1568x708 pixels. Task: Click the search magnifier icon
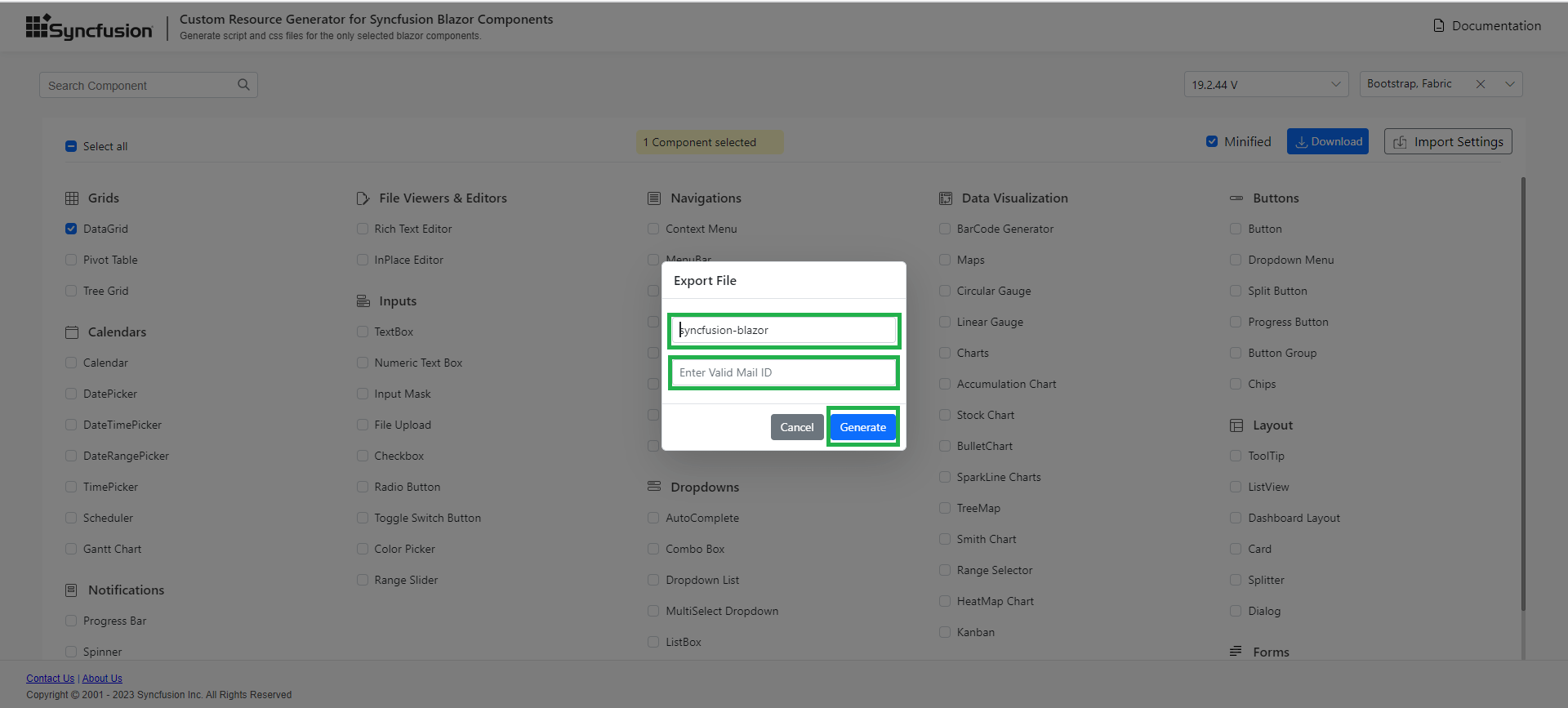(243, 85)
